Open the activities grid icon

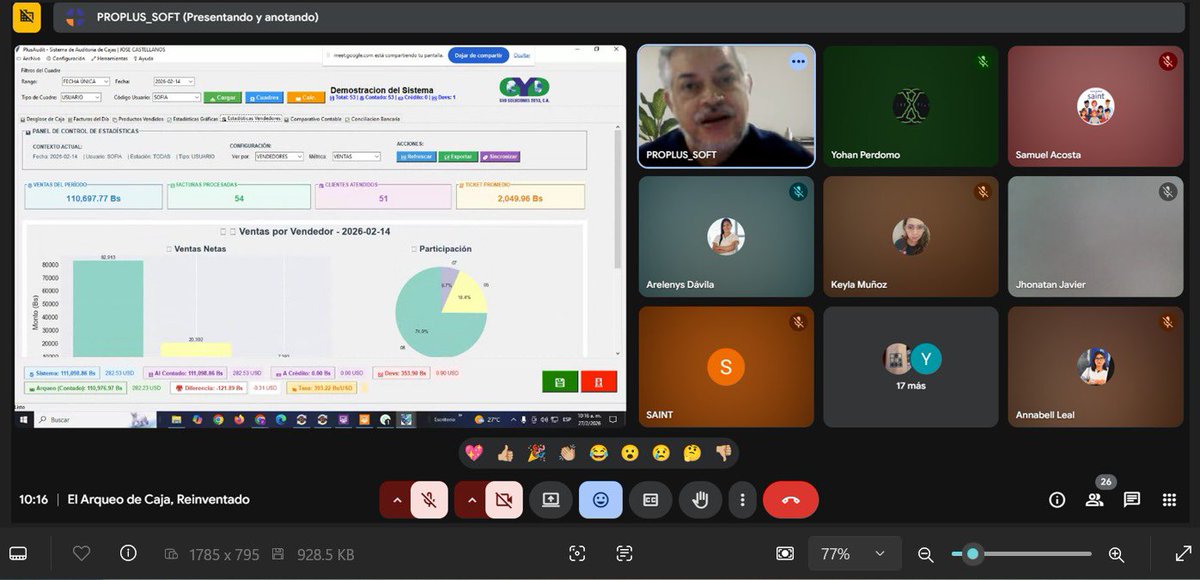(1169, 500)
